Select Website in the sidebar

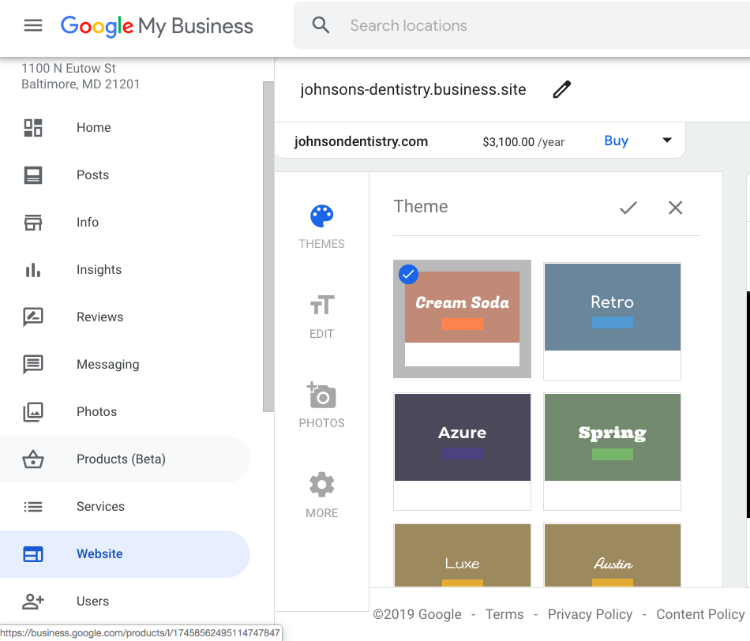tap(124, 554)
